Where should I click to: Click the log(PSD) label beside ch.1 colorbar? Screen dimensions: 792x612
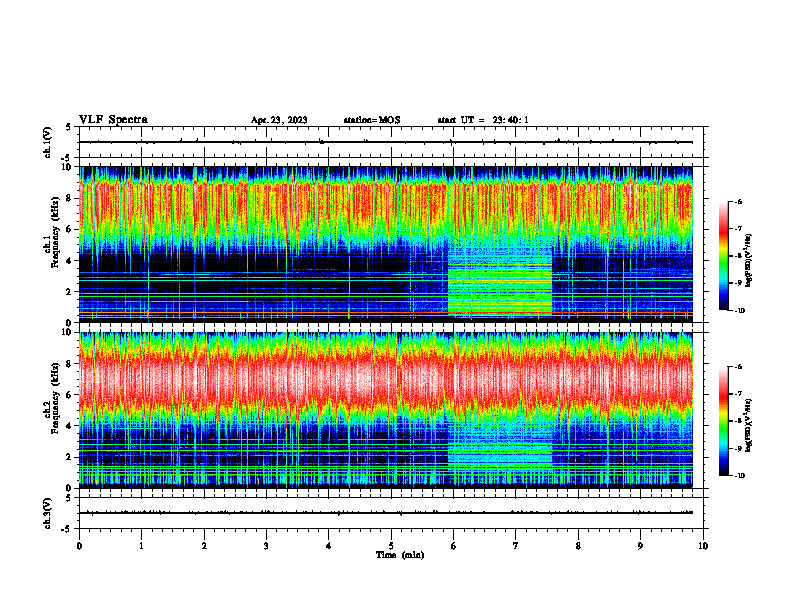click(x=749, y=261)
